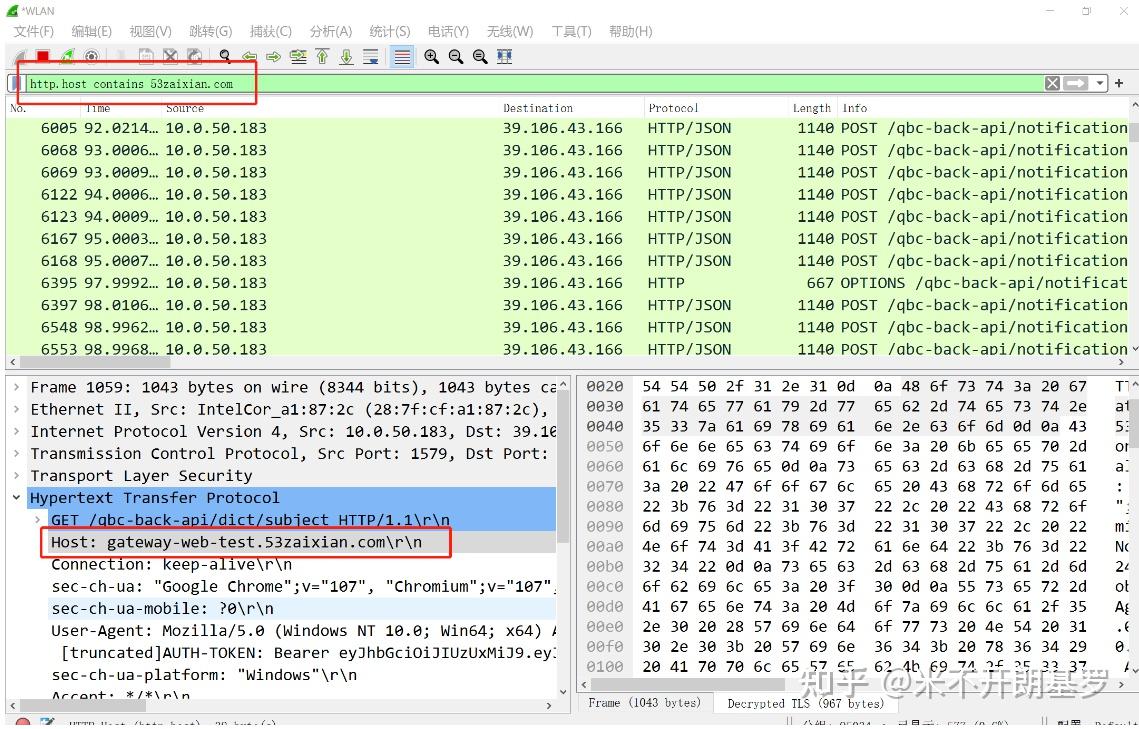Expand the Transport Layer Security section

16,475
